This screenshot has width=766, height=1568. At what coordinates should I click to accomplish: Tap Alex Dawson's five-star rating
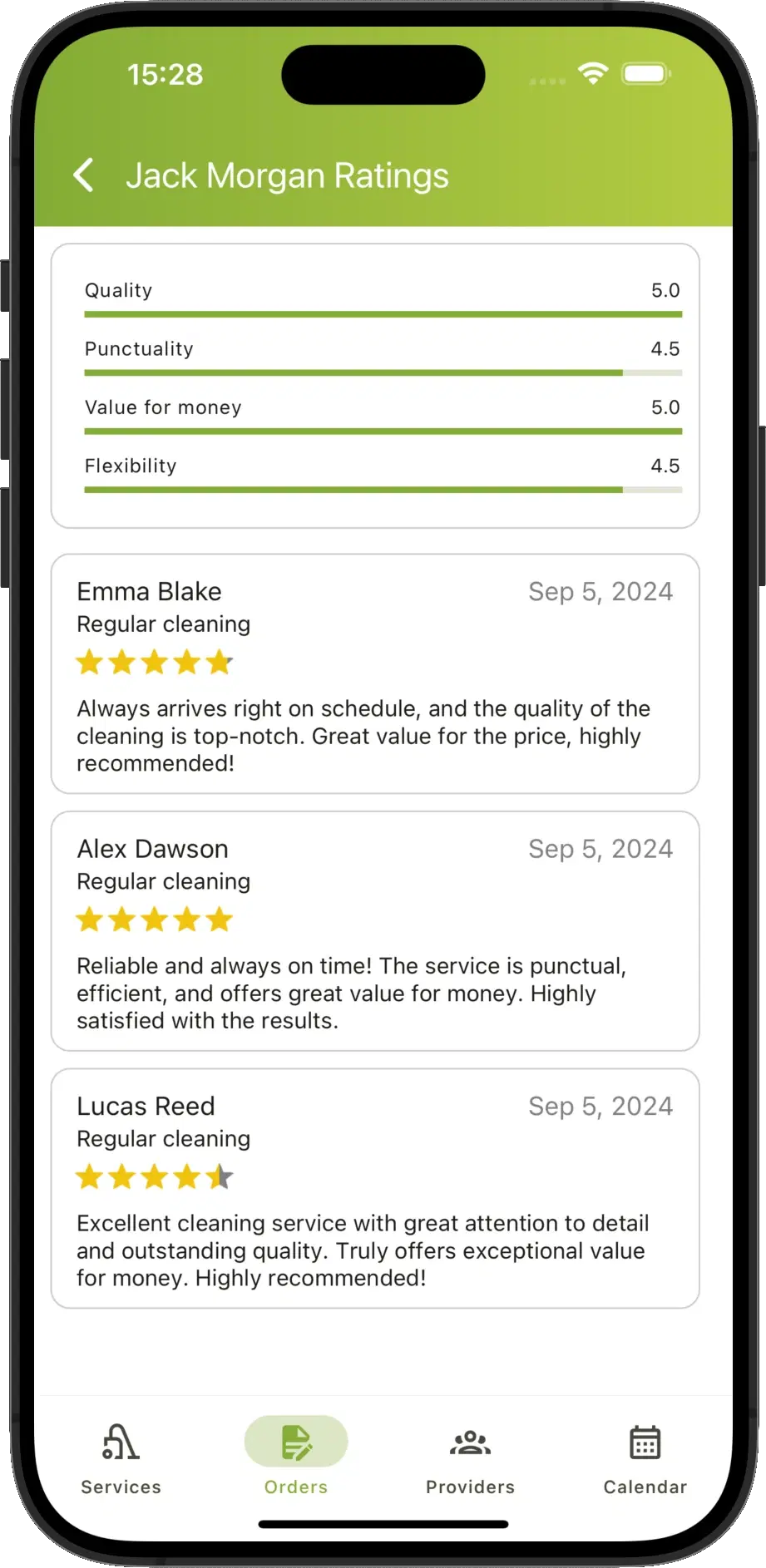[x=155, y=920]
